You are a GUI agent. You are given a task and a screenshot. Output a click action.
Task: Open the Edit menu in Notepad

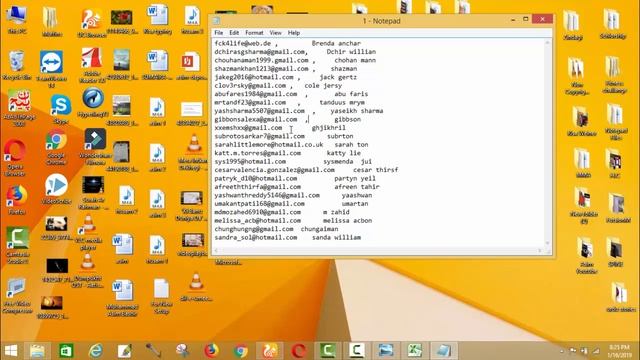click(x=234, y=33)
